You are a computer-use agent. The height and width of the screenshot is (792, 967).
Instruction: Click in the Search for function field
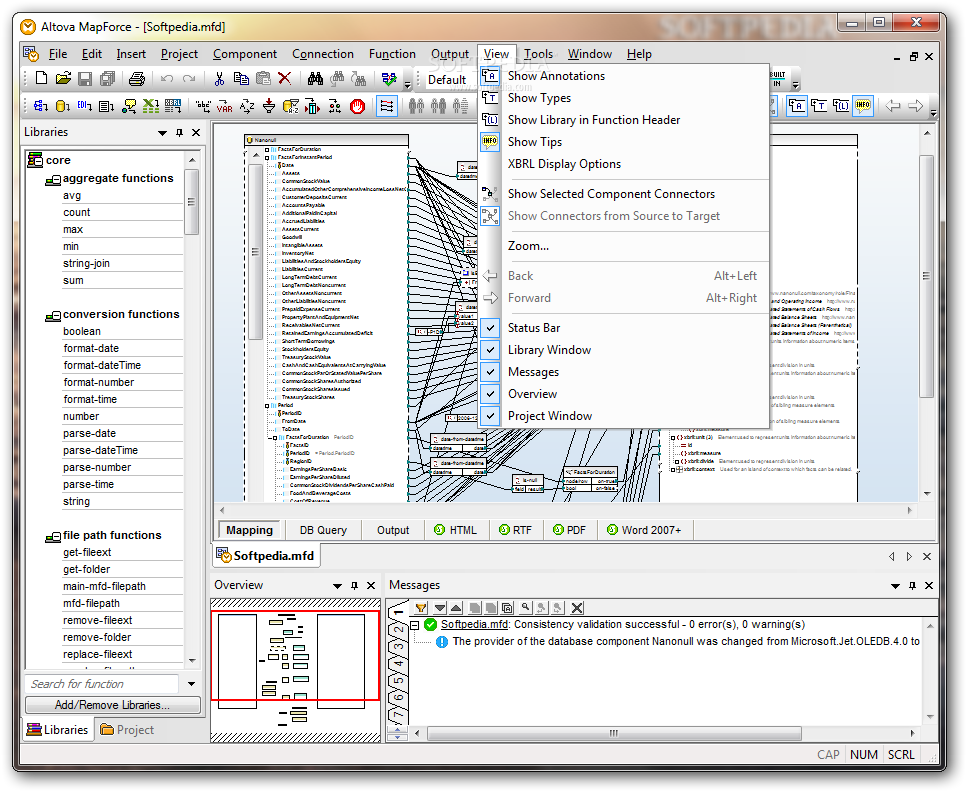tap(102, 684)
